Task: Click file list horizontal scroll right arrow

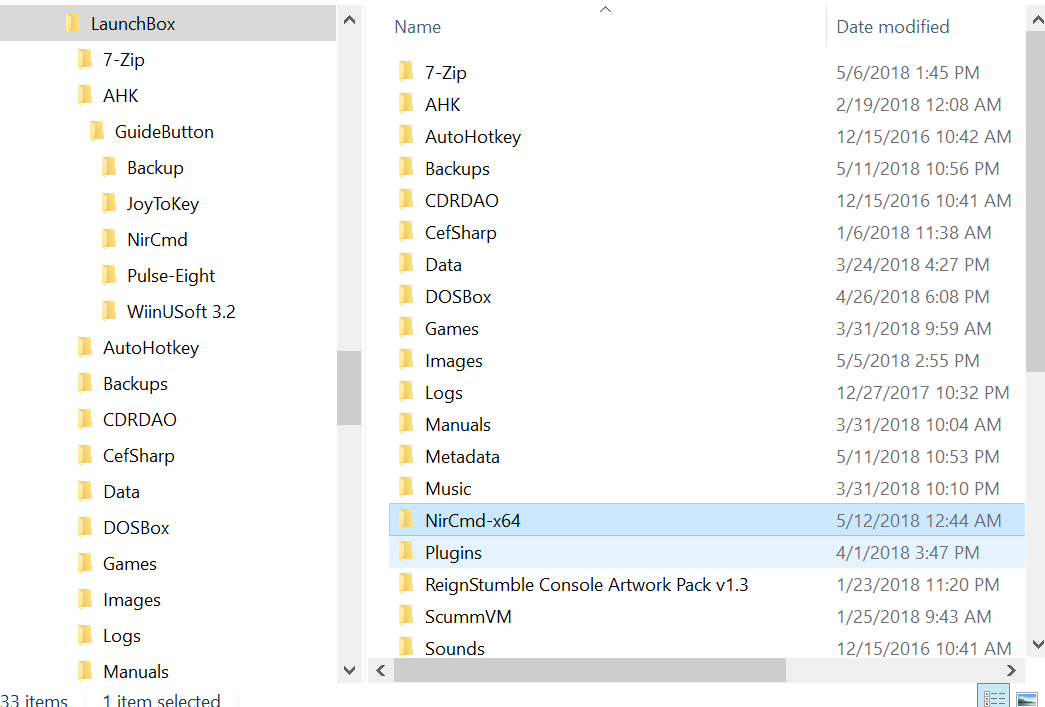Action: (x=1011, y=670)
